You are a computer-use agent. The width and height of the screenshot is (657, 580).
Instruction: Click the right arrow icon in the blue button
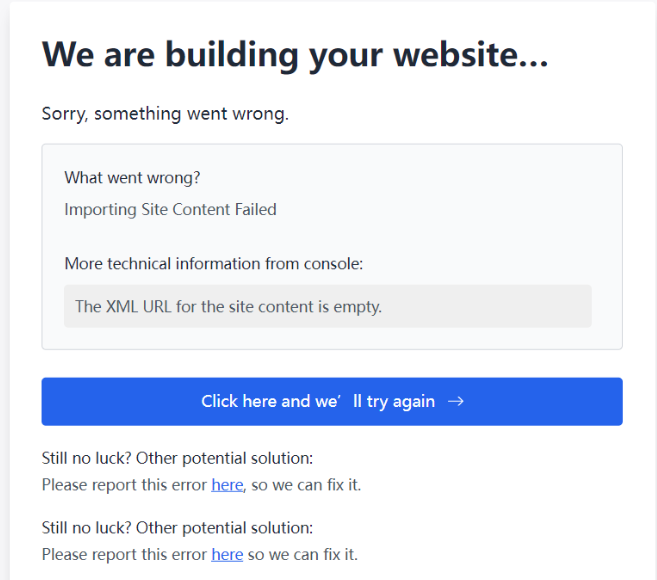pos(455,401)
